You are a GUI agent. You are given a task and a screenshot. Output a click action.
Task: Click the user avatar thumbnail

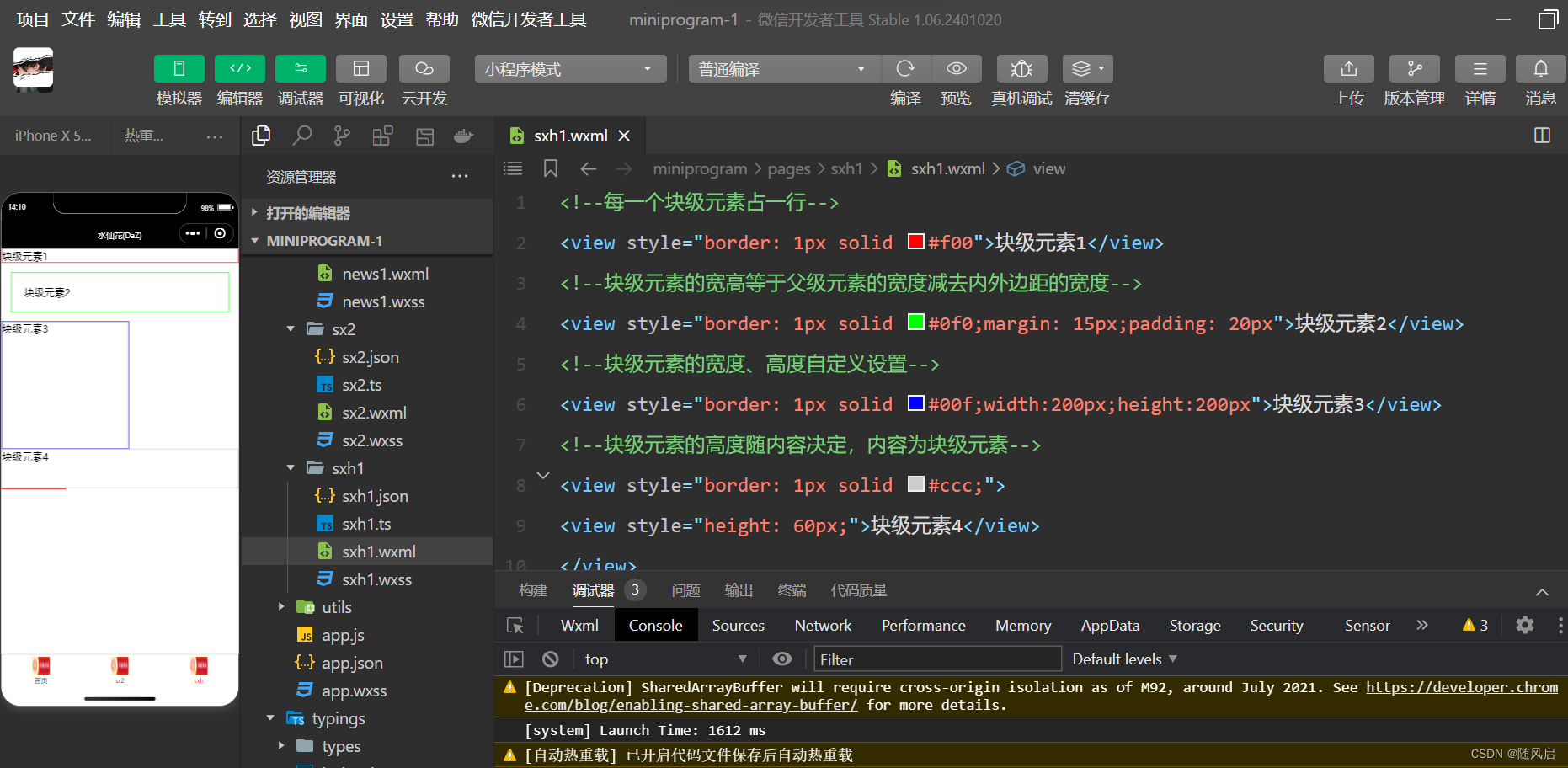[x=33, y=69]
